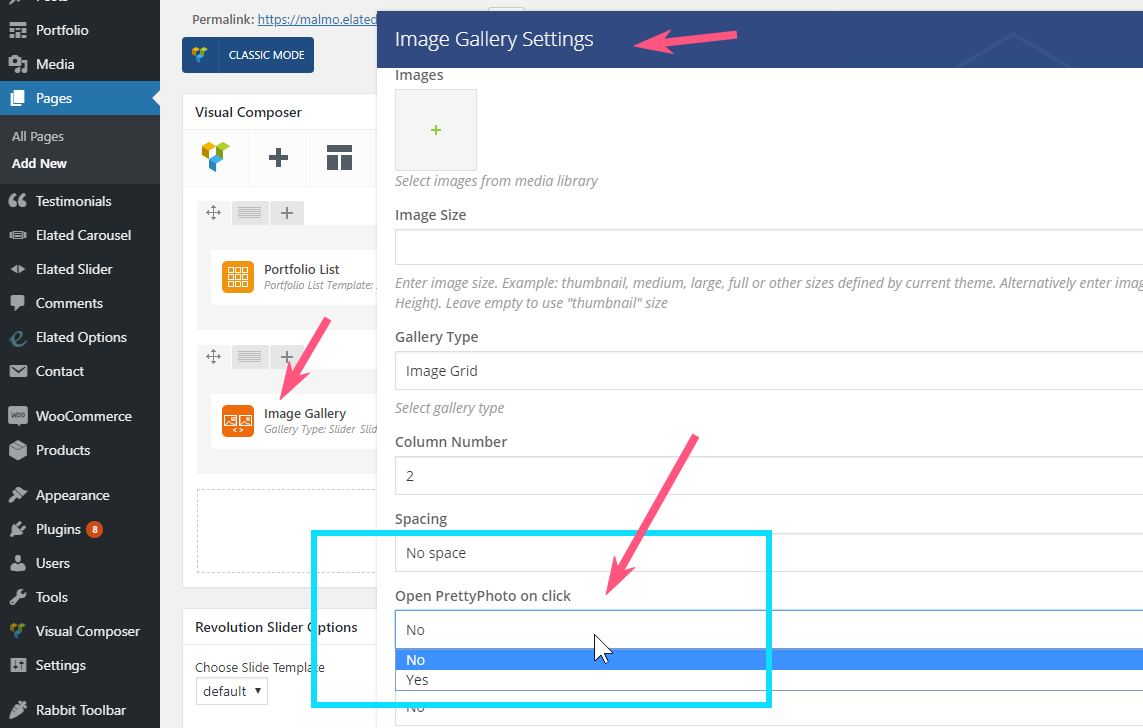Click the Image Gallery element title
Screen dimensions: 1143x728
tap(305, 413)
